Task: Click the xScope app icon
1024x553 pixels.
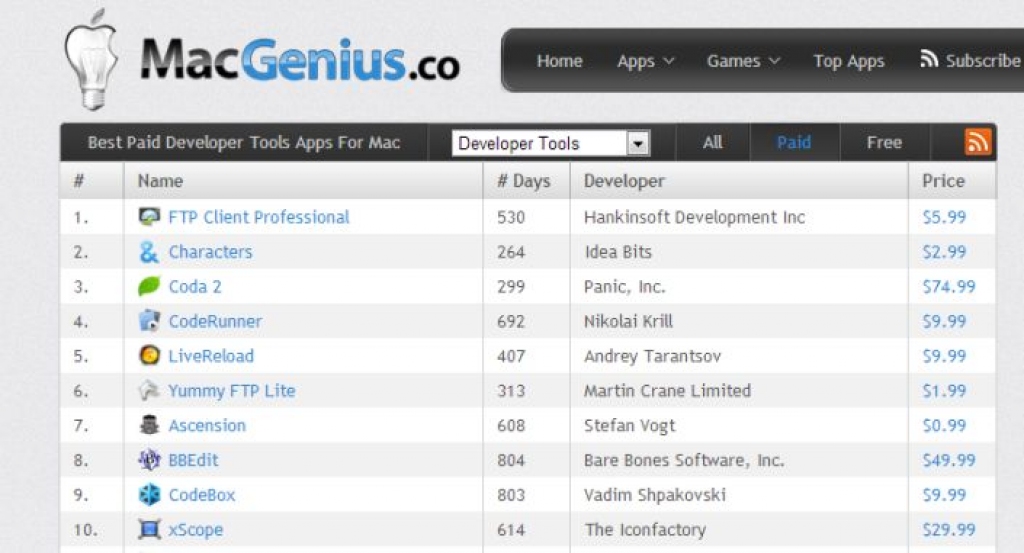Action: [x=150, y=529]
